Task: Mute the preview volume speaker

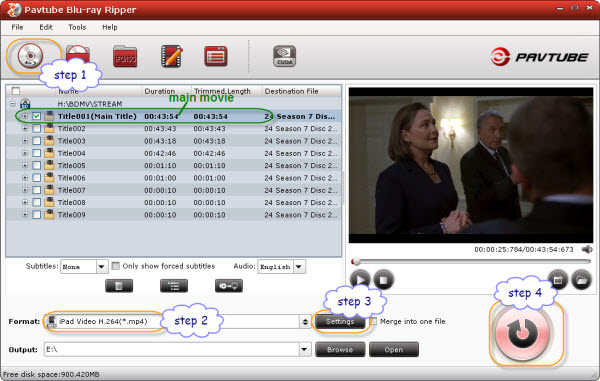Action: click(587, 250)
